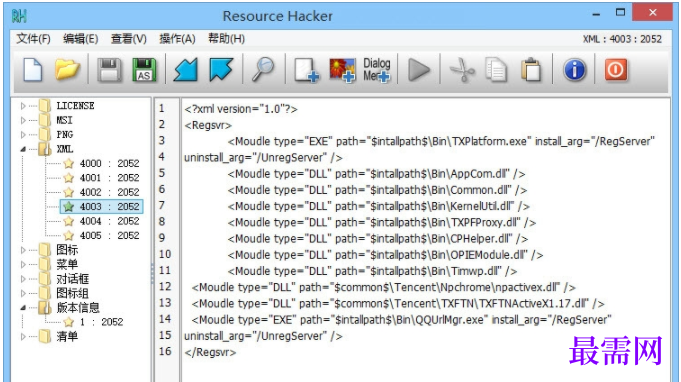The width and height of the screenshot is (681, 382).
Task: Click the Dialog Menu add icon
Action: 377,69
